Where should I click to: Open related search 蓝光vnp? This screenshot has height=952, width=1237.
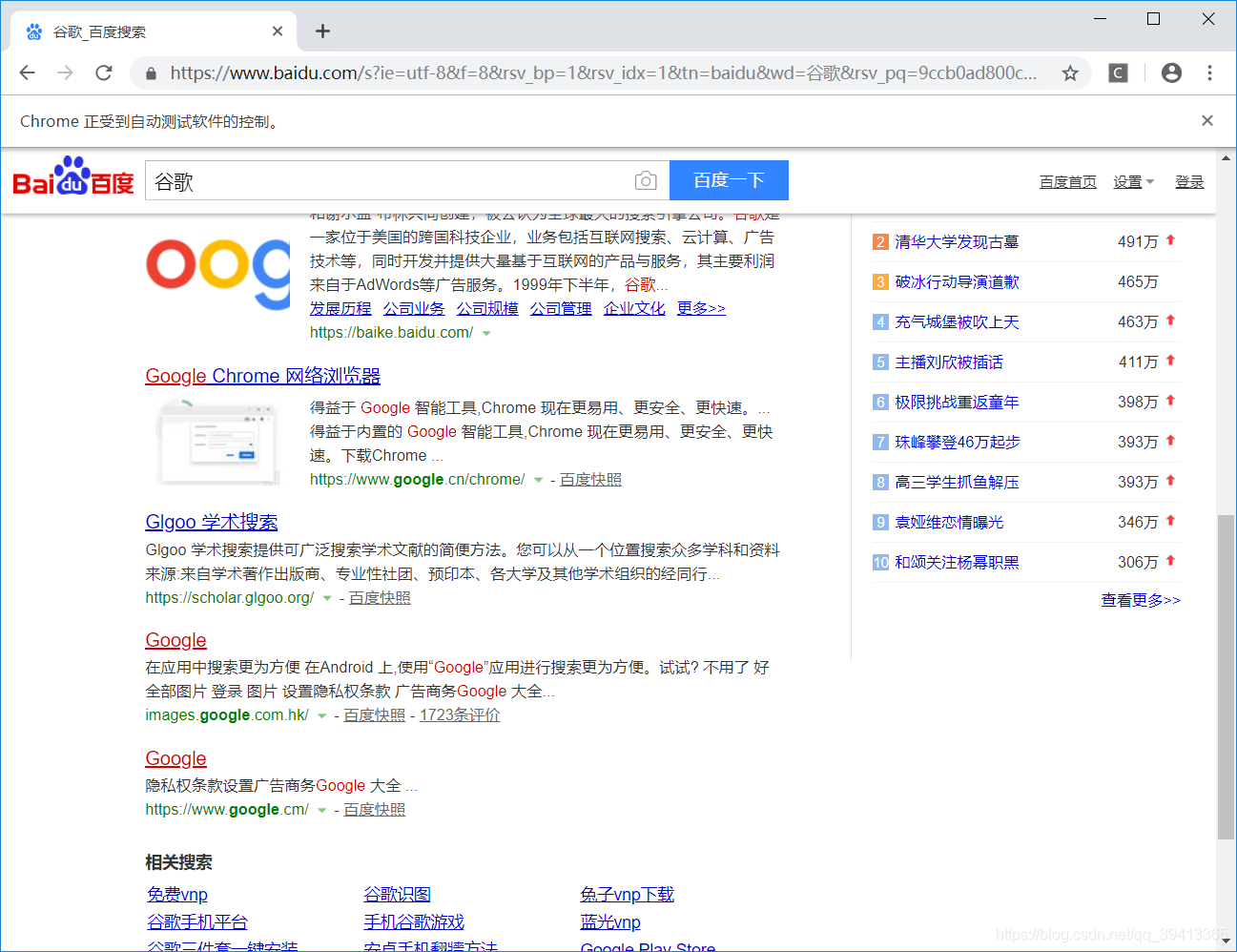pyautogui.click(x=610, y=921)
